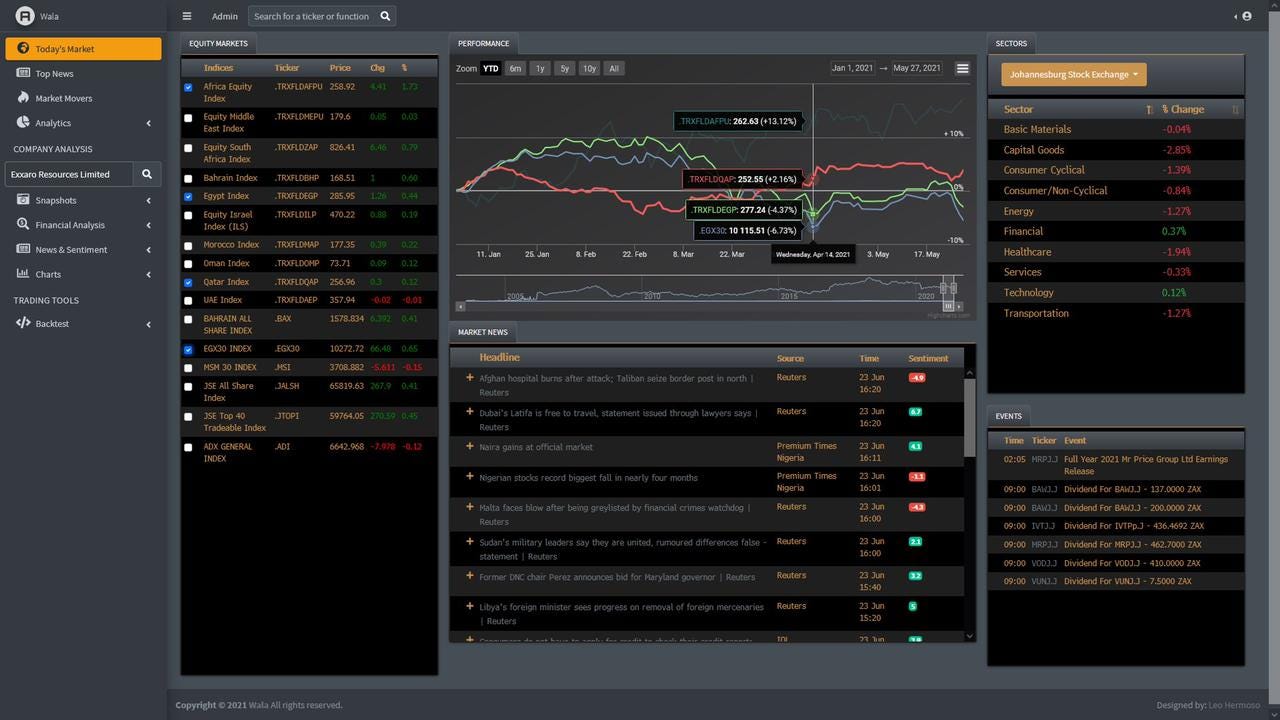Set chart zoom to 6m

(515, 69)
